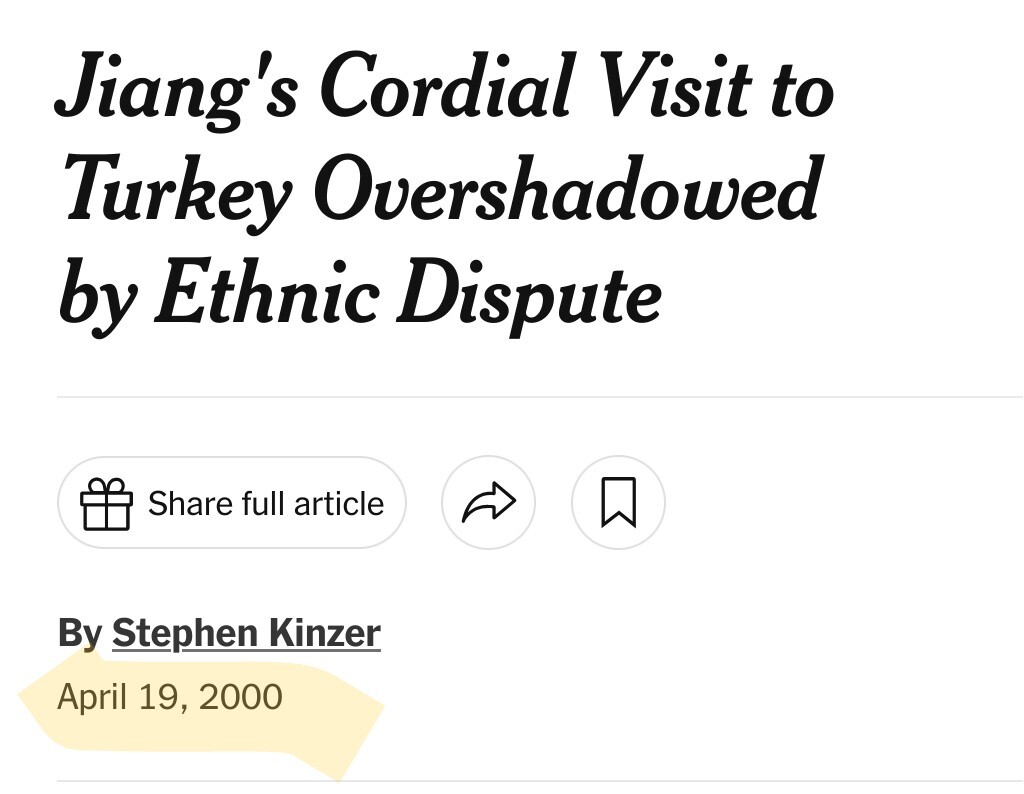Click the curved arrow share icon
1024x794 pixels.
coord(488,502)
